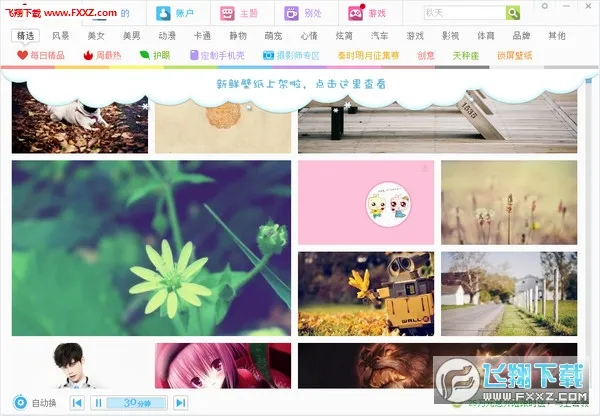Select the 其他 category tab
Image resolution: width=600 pixels, height=416 pixels.
point(557,36)
